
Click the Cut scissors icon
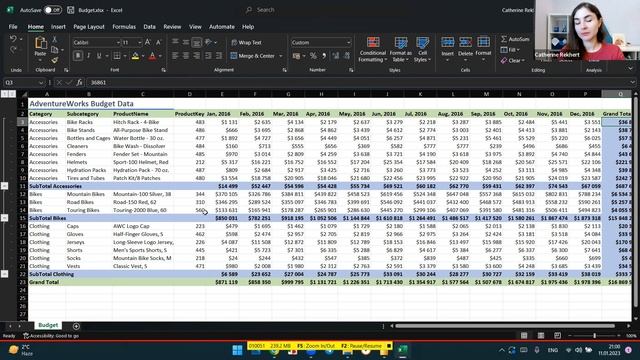tap(54, 39)
